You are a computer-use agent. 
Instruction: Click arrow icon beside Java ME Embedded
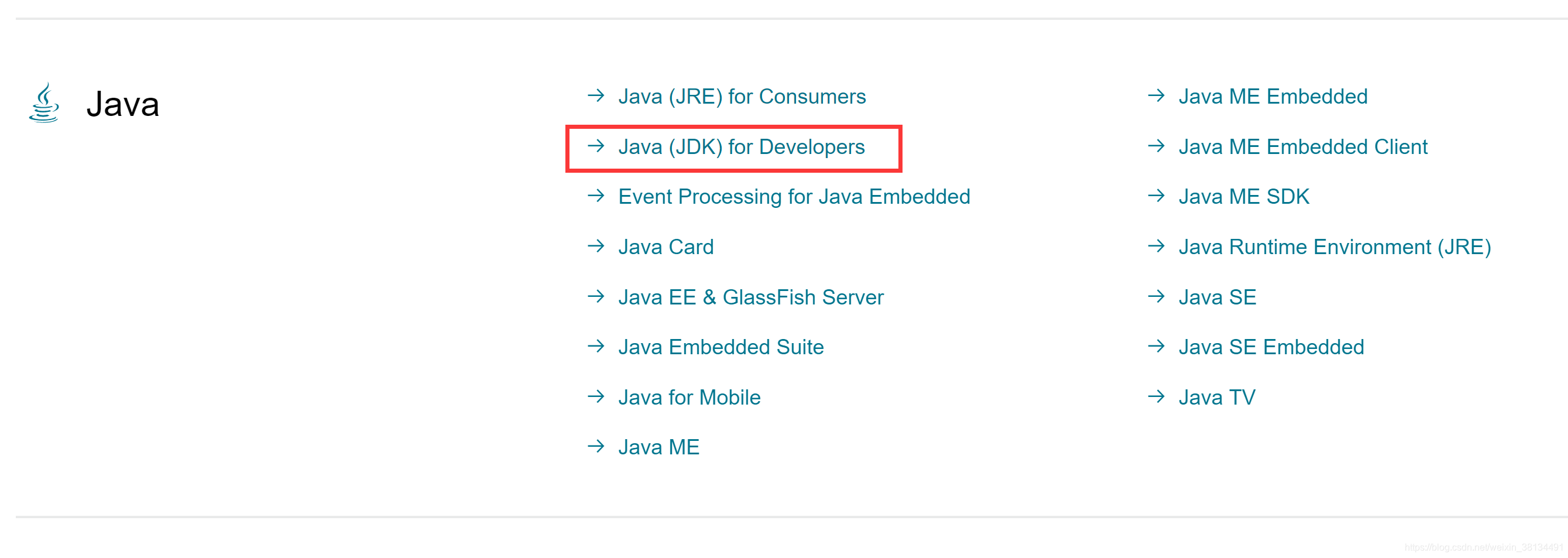tap(1156, 95)
